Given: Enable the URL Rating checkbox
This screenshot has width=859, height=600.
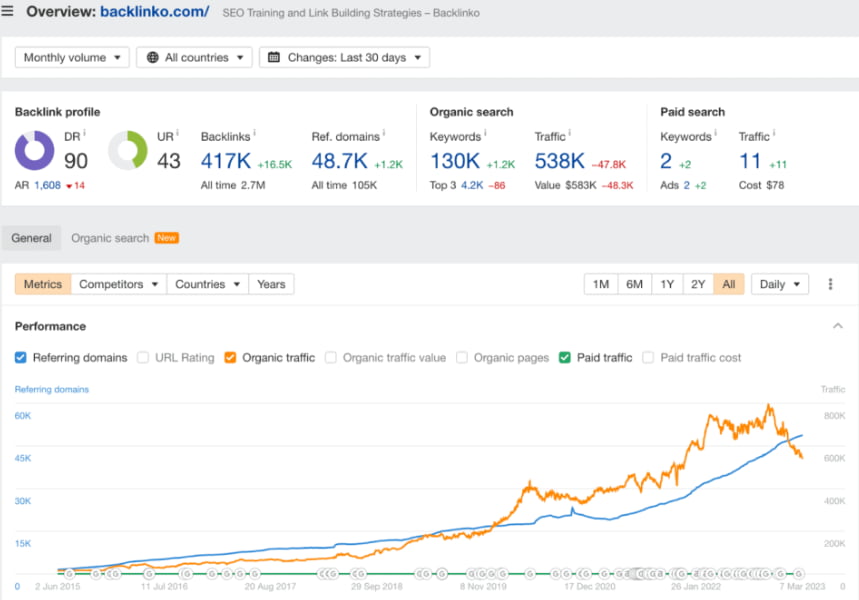Looking at the screenshot, I should pos(143,357).
